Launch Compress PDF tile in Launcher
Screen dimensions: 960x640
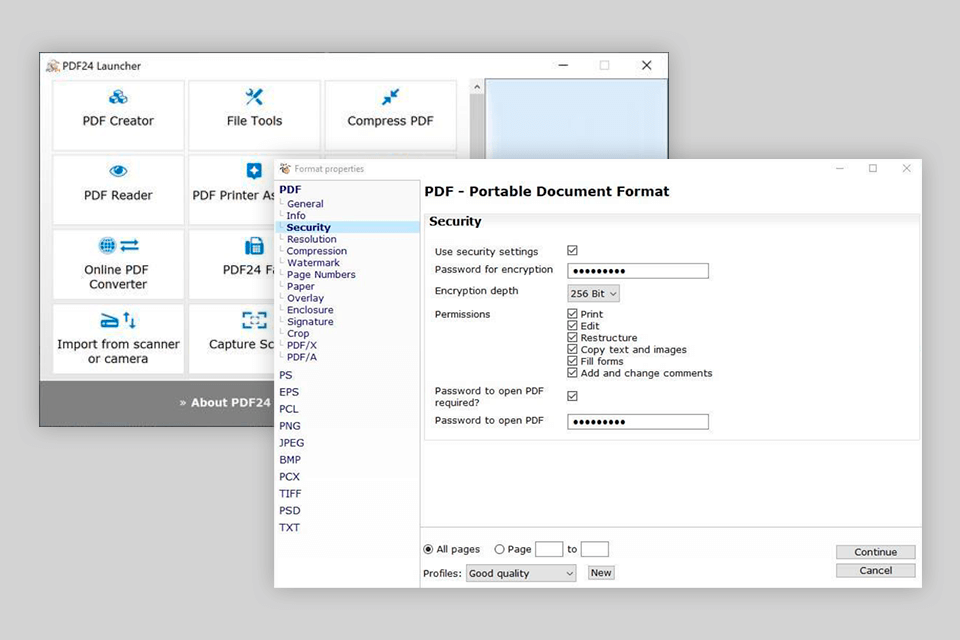[391, 115]
